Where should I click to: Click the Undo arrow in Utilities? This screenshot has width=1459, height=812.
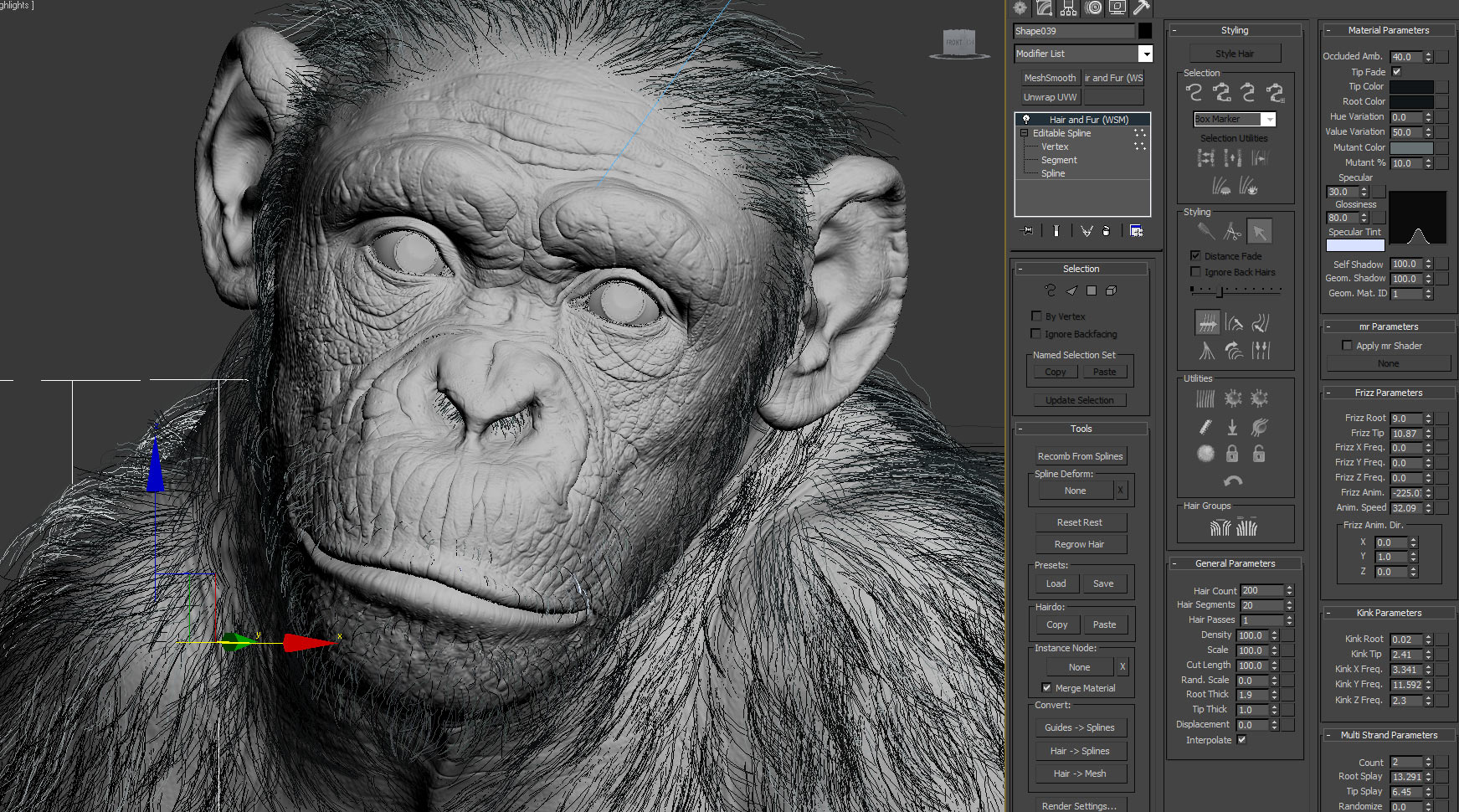[x=1233, y=481]
